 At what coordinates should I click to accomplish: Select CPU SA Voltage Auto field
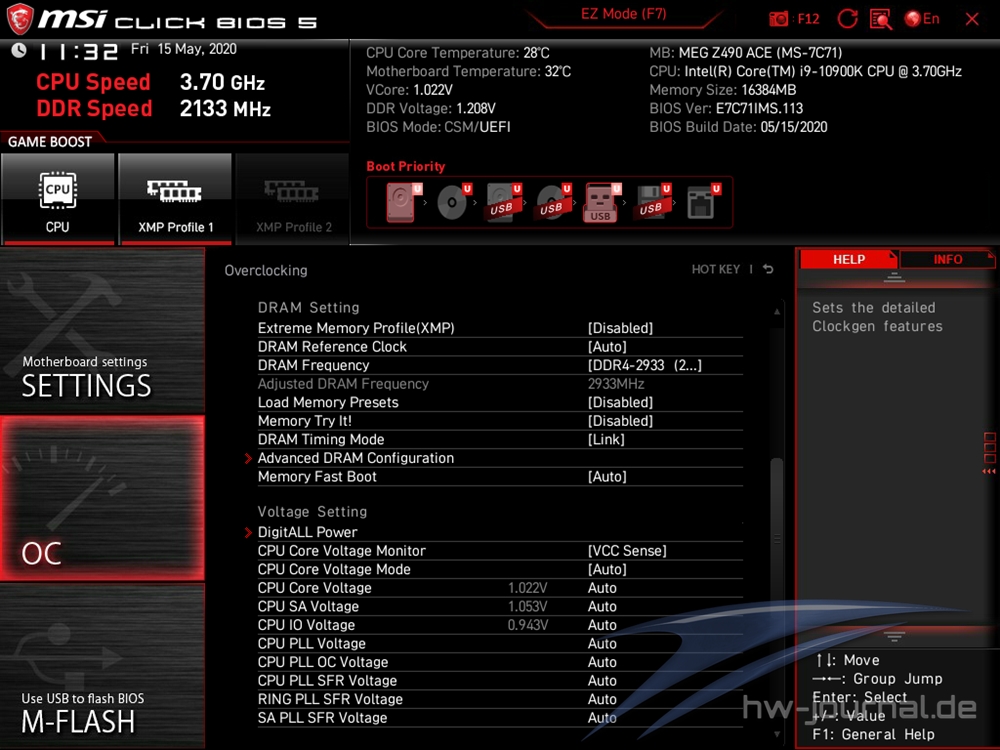pyautogui.click(x=602, y=607)
